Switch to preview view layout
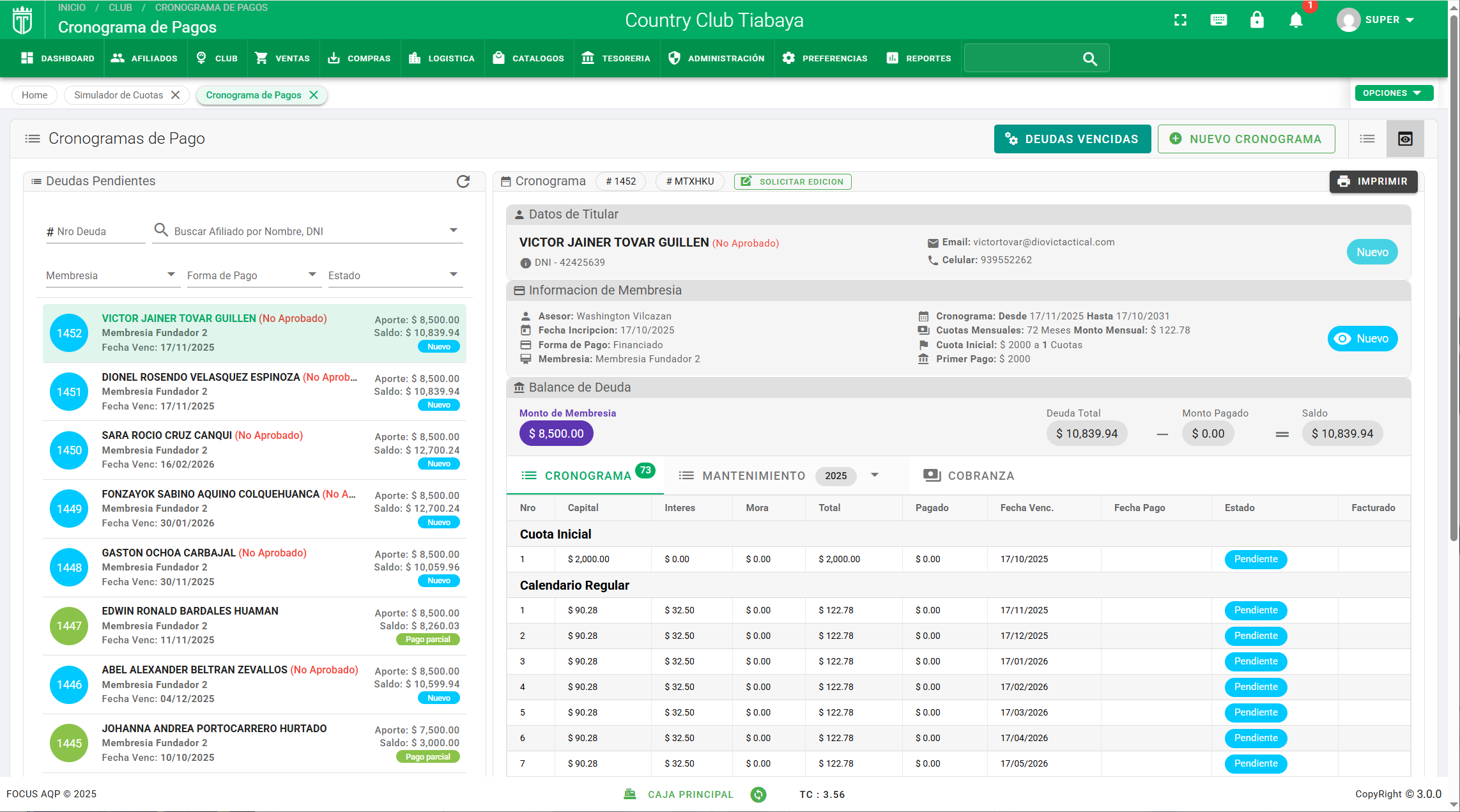The height and width of the screenshot is (812, 1460). click(1405, 139)
